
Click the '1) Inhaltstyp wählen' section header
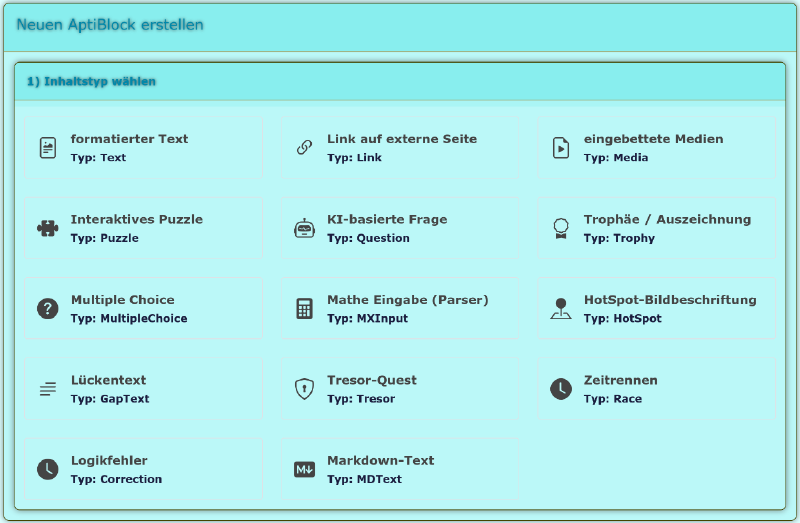400,82
